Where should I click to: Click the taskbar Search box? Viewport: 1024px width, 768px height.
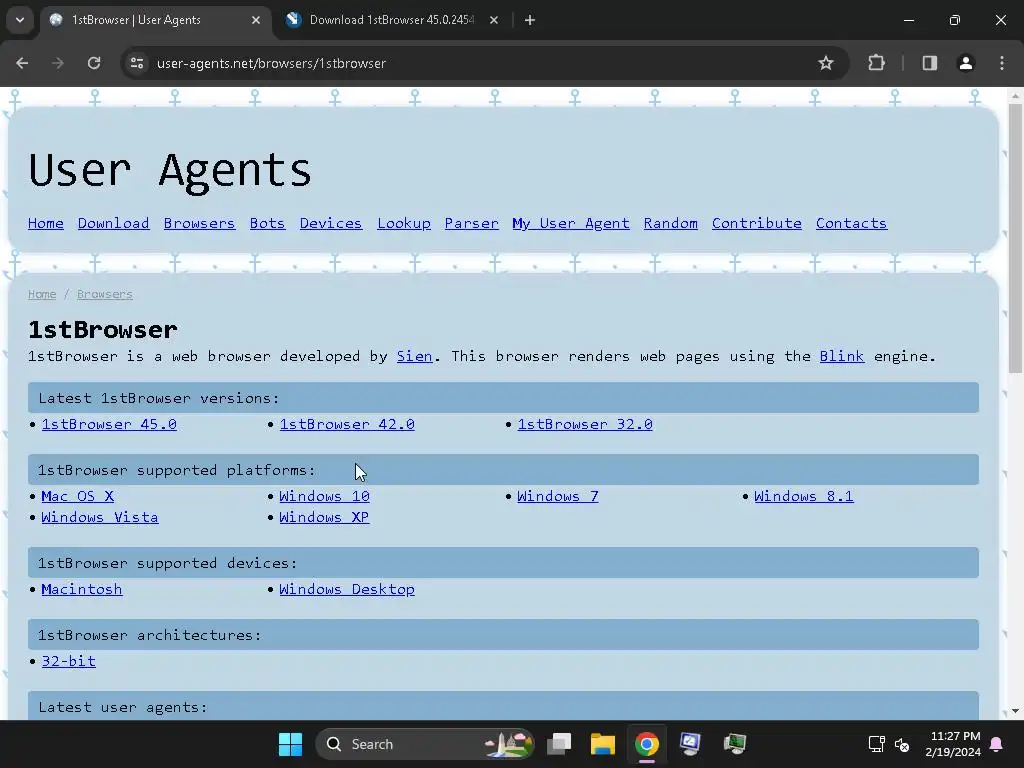point(424,744)
